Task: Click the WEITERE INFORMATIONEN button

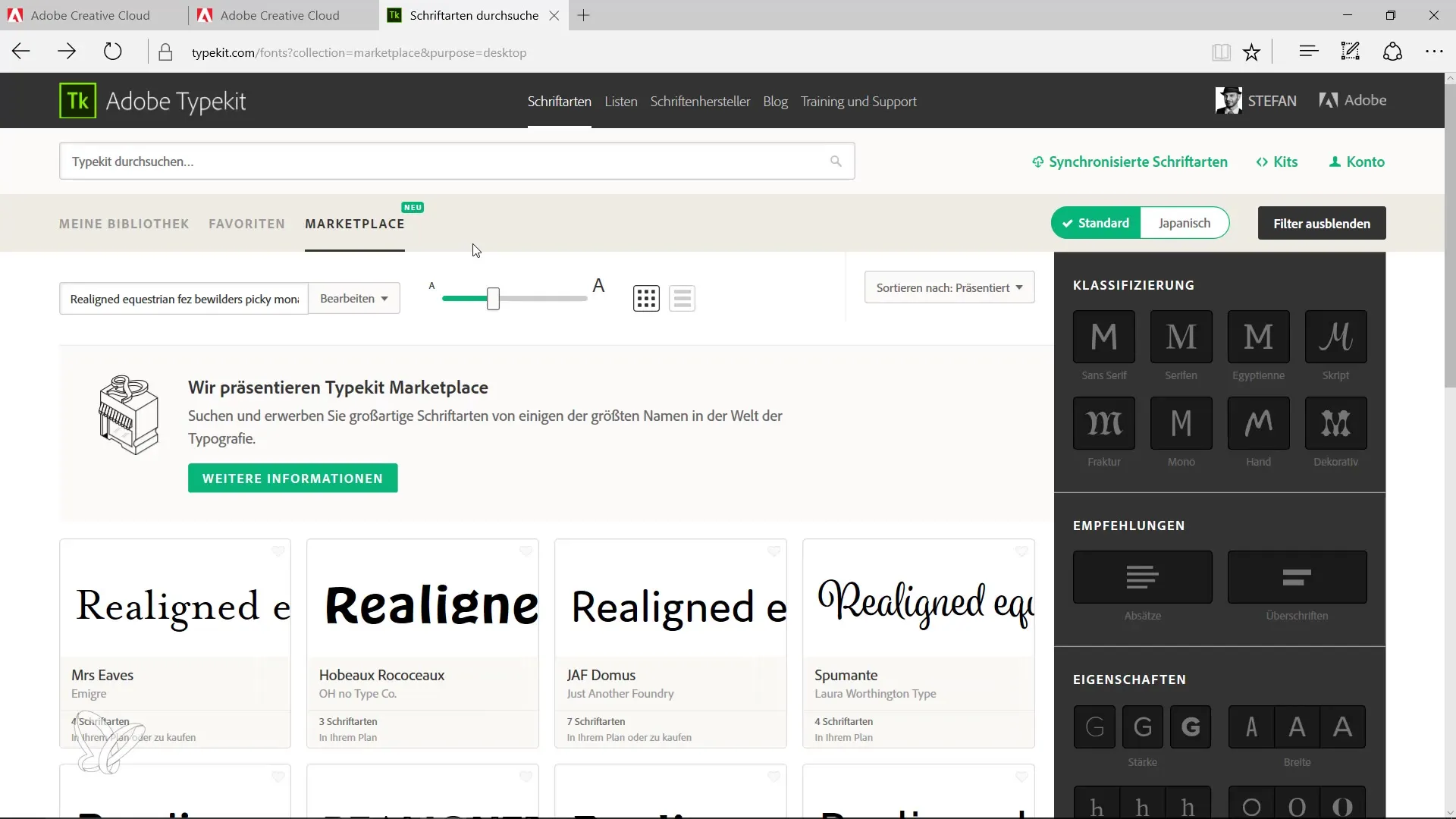Action: 293,479
